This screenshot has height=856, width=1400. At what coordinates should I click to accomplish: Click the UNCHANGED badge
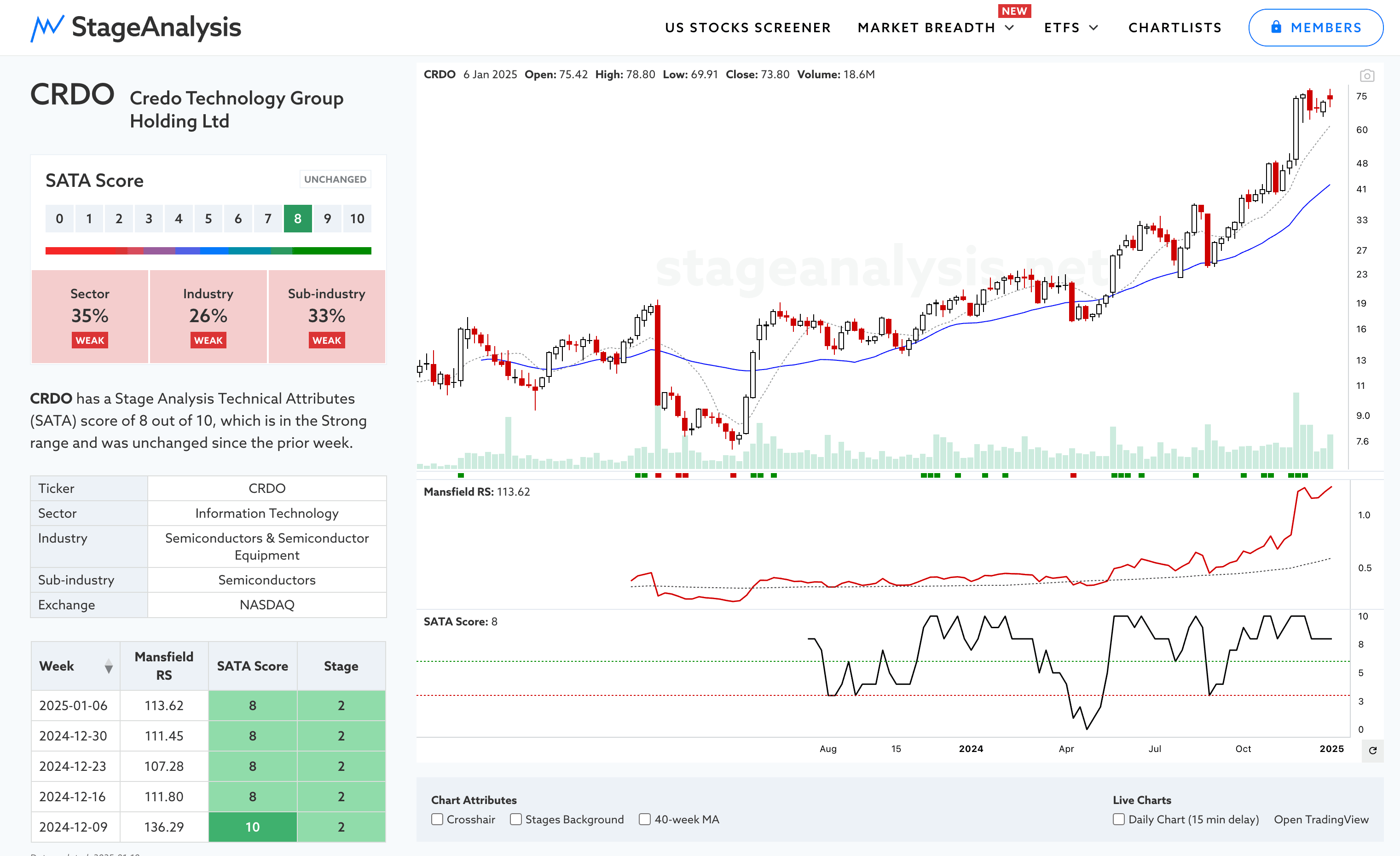point(335,179)
